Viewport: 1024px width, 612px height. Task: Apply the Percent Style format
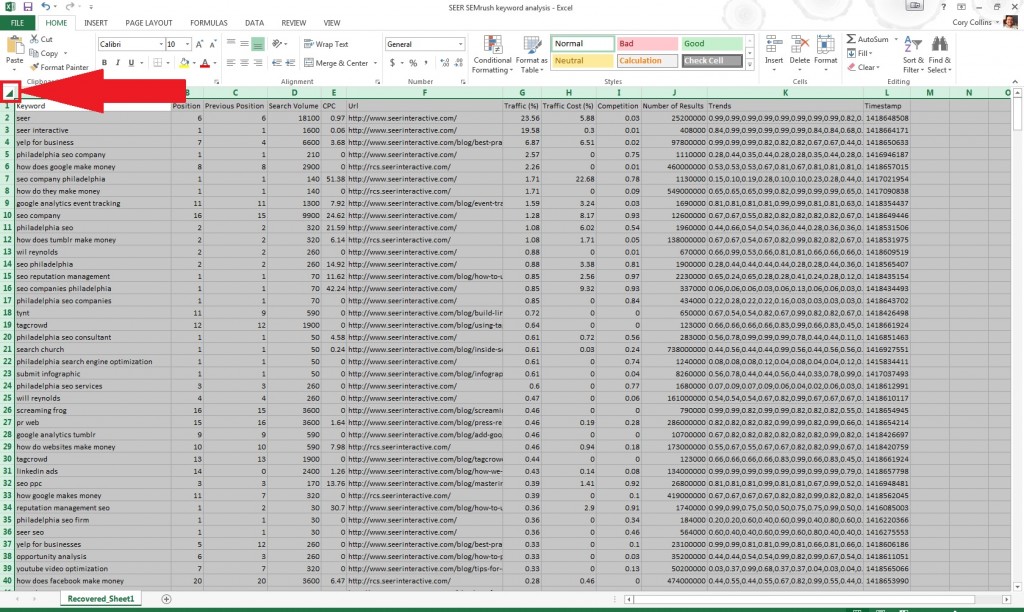click(413, 63)
